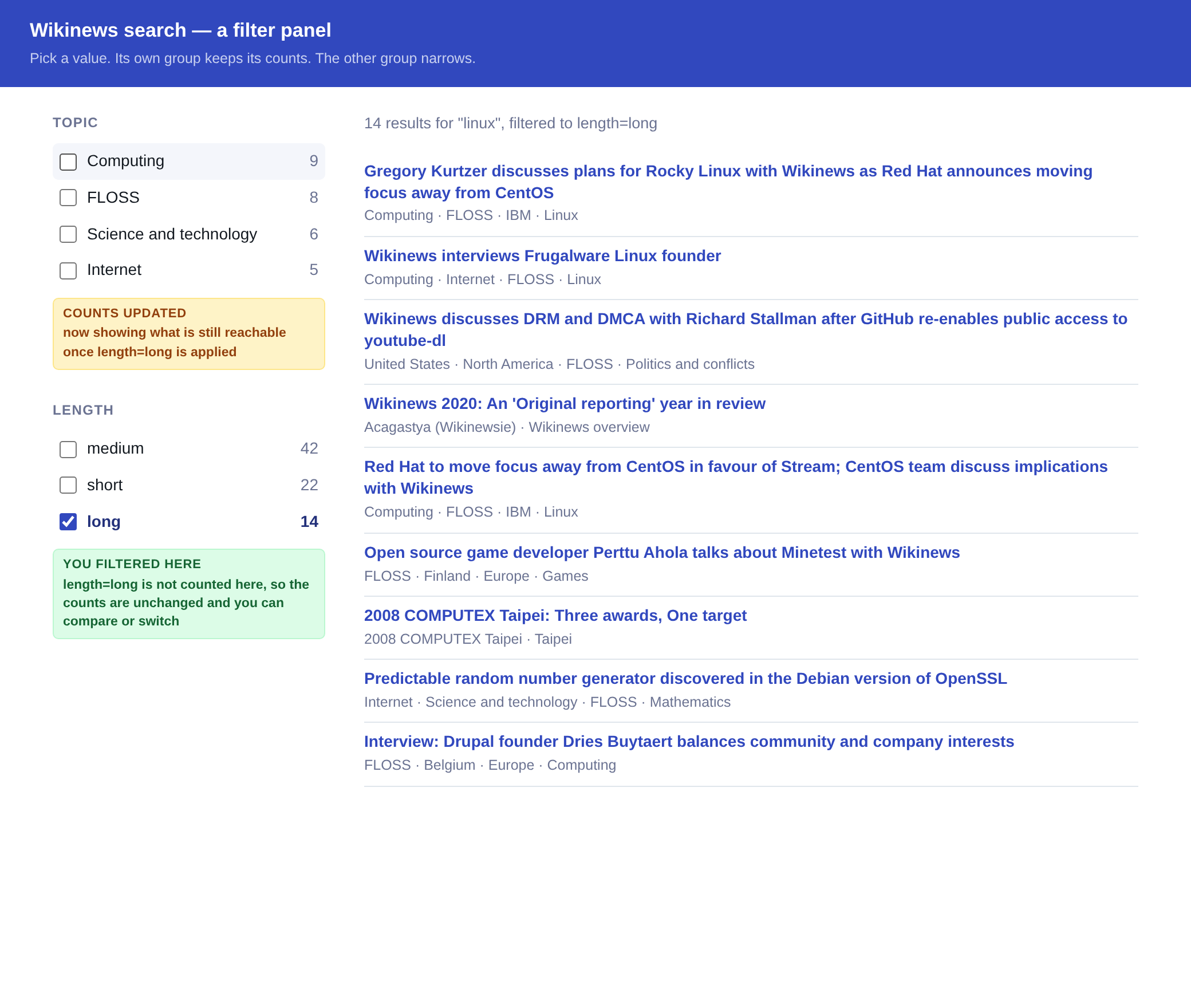Open 2008 COMPUTEX Taipei: Three awards article
The image size is (1191, 1008).
555,616
